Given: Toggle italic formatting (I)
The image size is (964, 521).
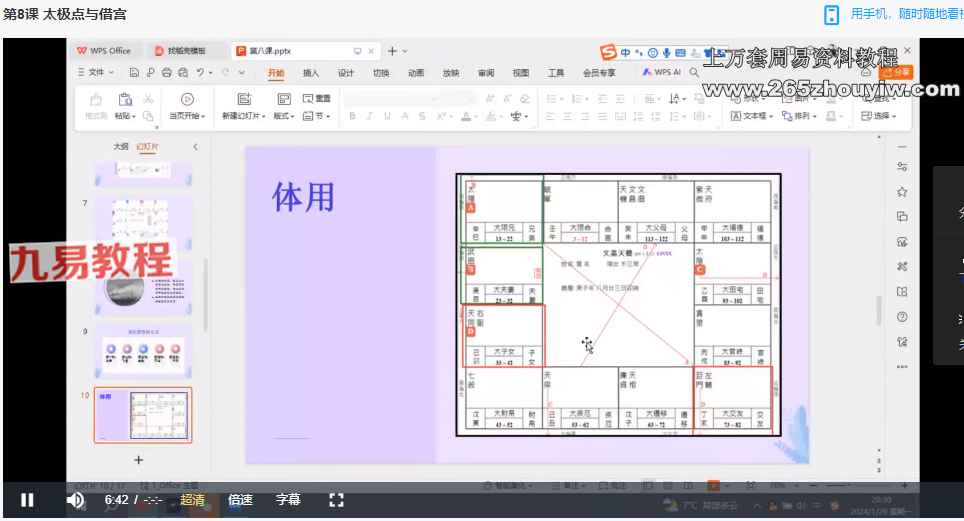Looking at the screenshot, I should [x=369, y=116].
